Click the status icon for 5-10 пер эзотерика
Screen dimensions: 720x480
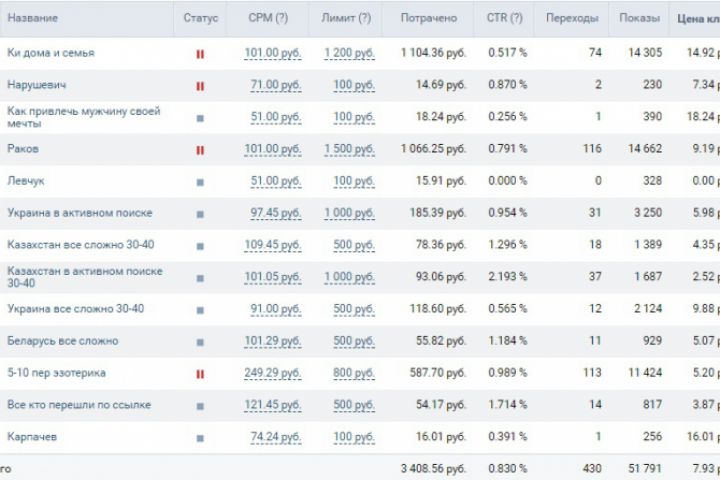click(200, 374)
